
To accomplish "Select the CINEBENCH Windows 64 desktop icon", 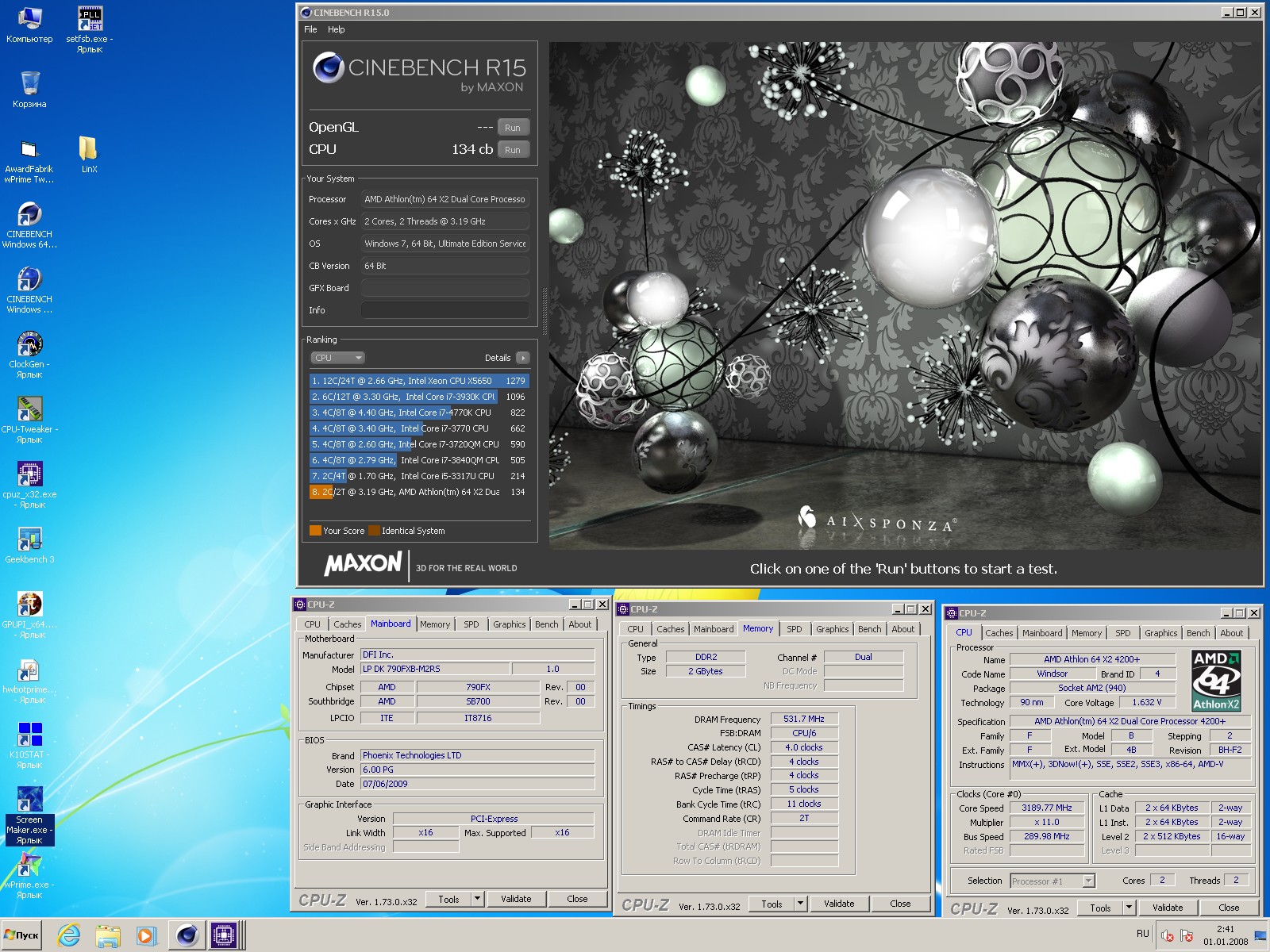I will pos(29,225).
